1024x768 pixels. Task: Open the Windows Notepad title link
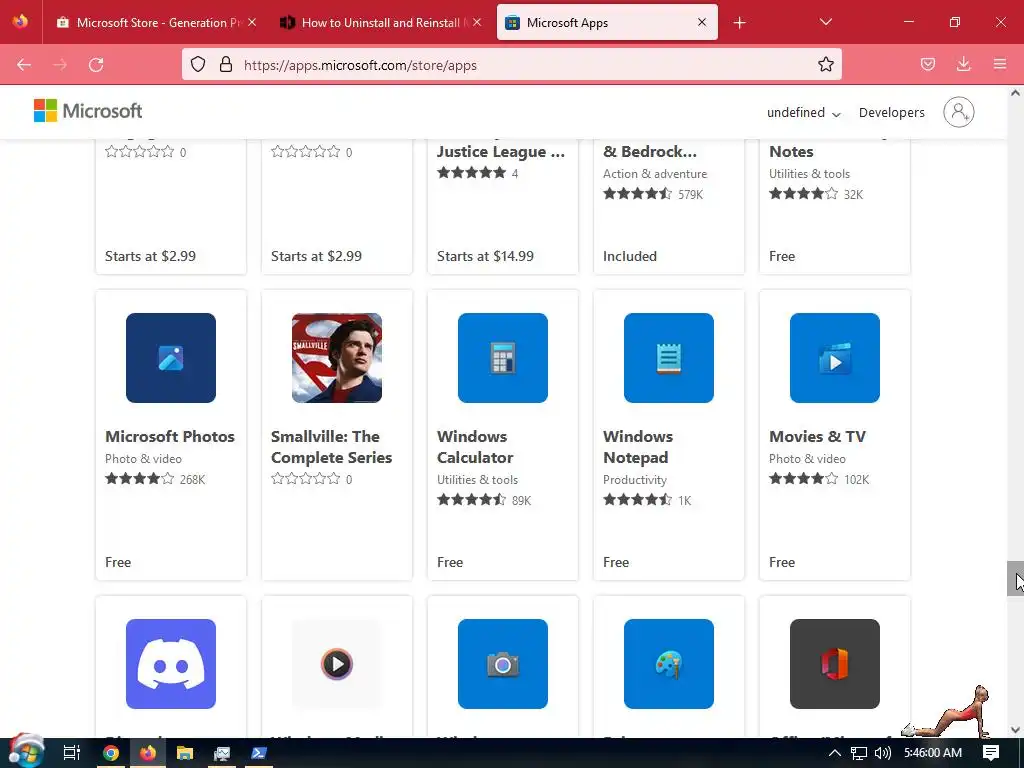point(638,447)
